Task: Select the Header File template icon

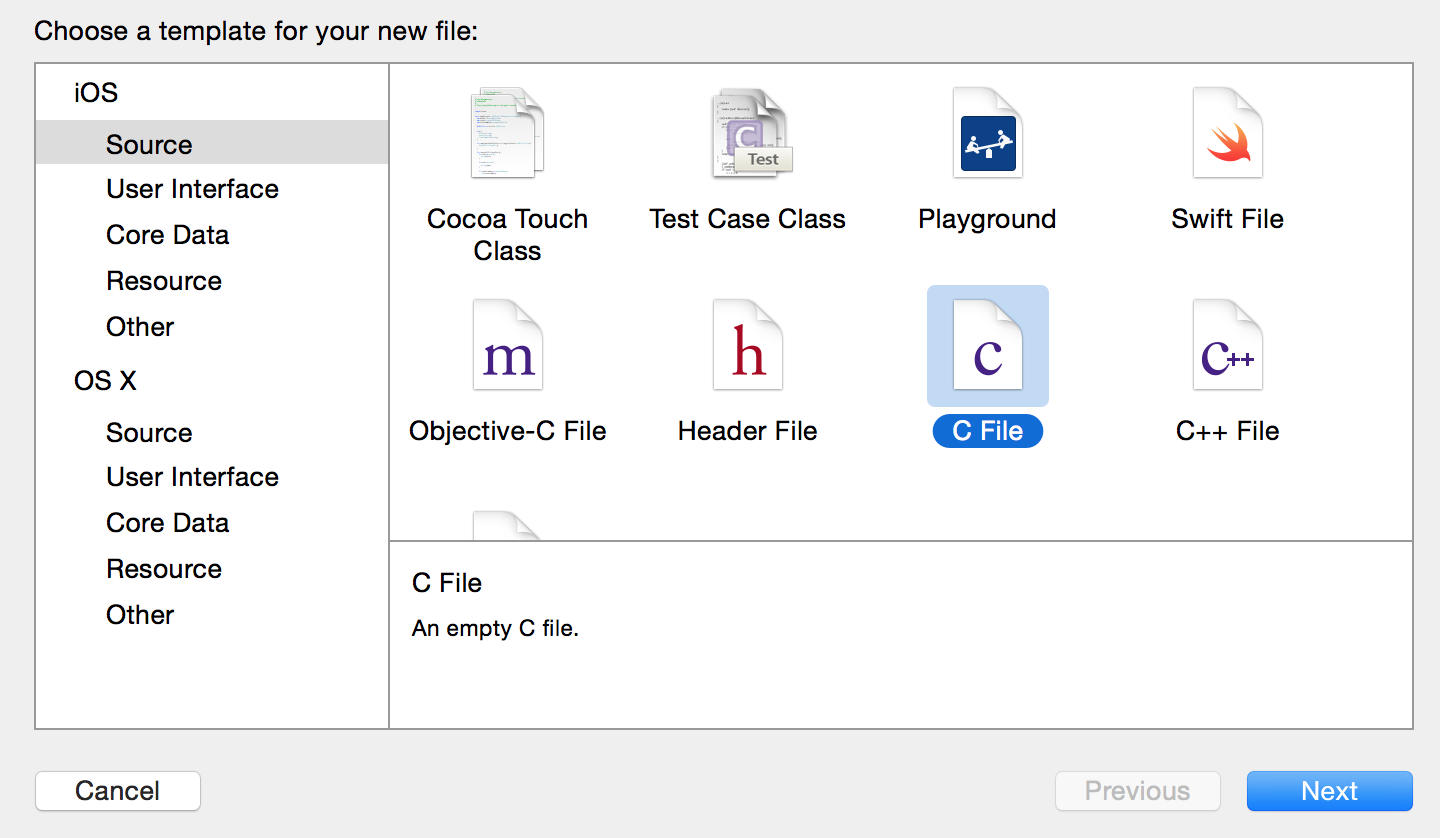Action: coord(748,346)
